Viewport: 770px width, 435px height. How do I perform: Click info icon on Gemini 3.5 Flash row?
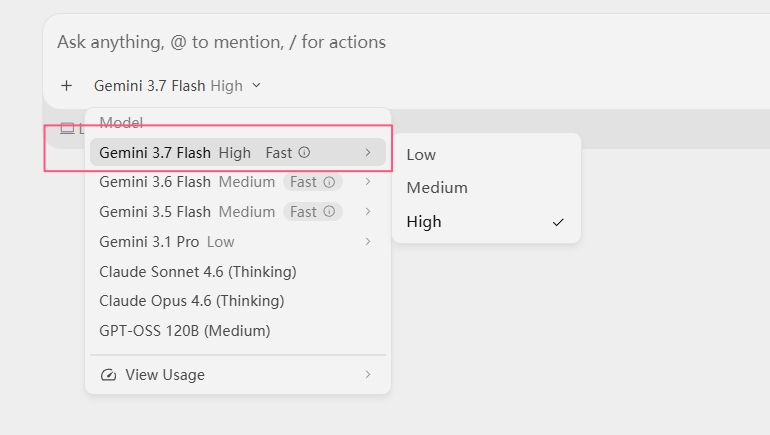pyautogui.click(x=329, y=212)
